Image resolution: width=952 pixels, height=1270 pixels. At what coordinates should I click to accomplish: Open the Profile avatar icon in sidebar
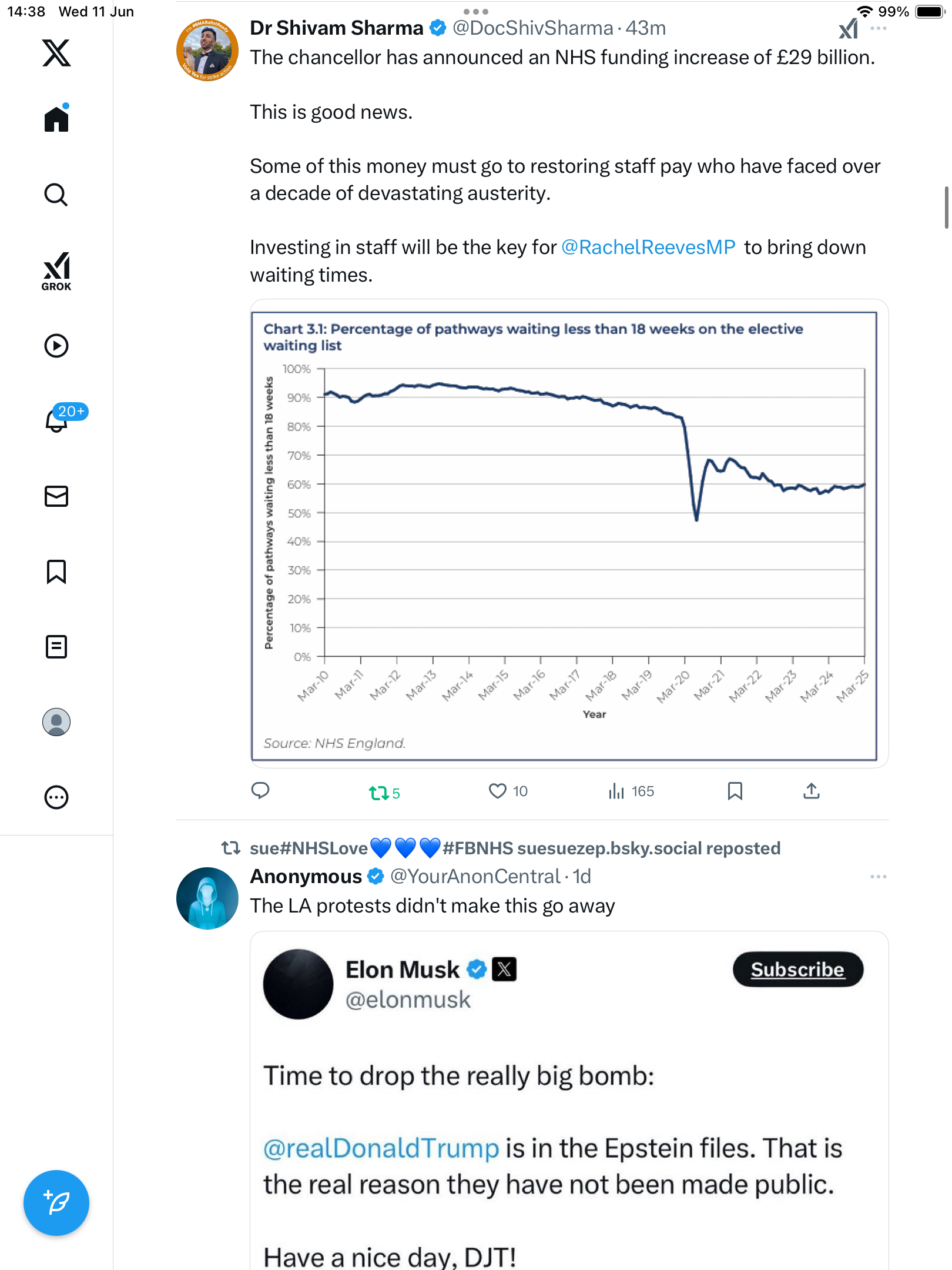coord(56,722)
